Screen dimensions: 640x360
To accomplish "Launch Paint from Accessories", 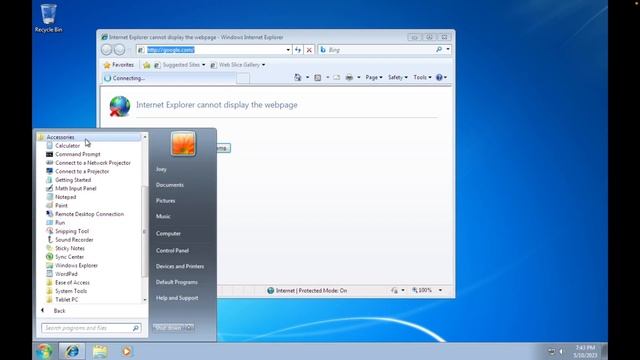I will [x=61, y=206].
